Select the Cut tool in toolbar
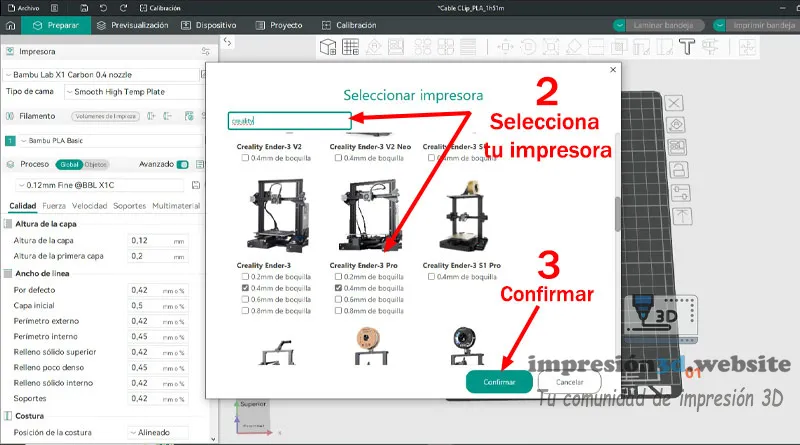 point(596,47)
